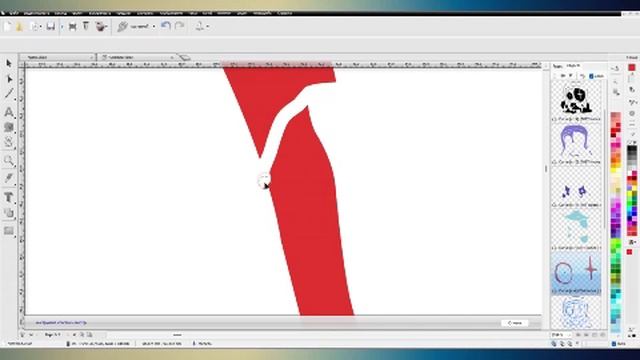Image resolution: width=640 pixels, height=360 pixels.
Task: Select the black node-edit arrow tool
Action: pyautogui.click(x=9, y=79)
